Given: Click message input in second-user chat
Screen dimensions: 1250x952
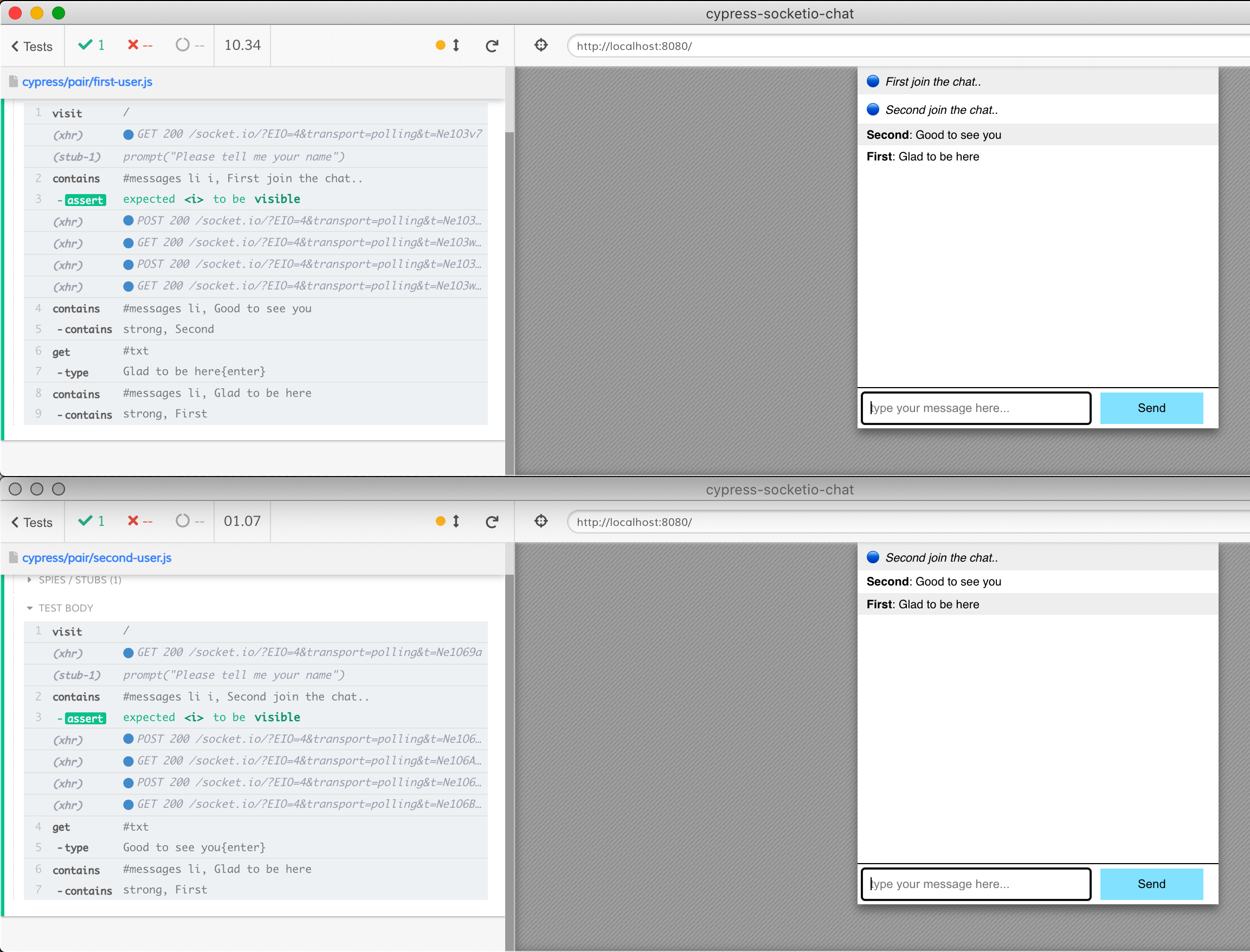Looking at the screenshot, I should click(976, 884).
